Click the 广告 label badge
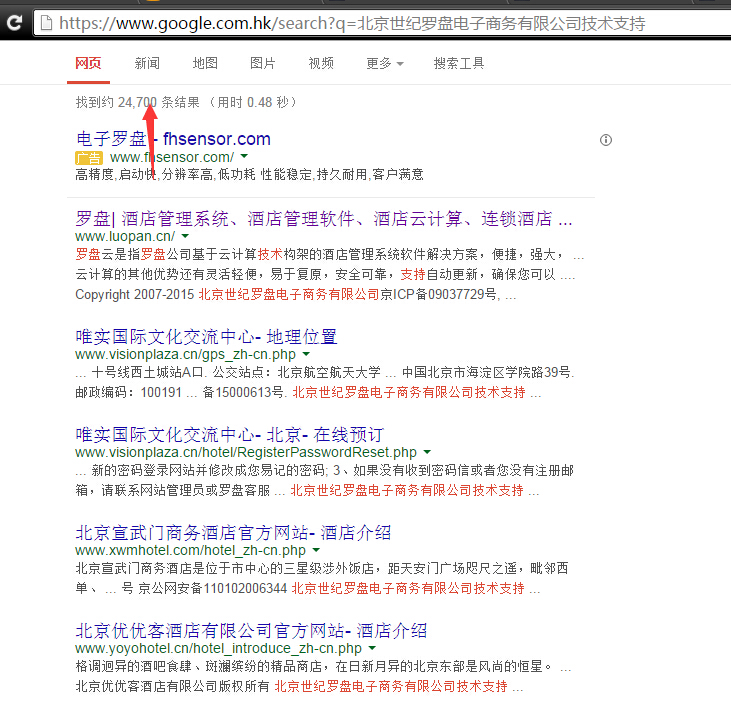Image resolution: width=731 pixels, height=710 pixels. pos(89,158)
